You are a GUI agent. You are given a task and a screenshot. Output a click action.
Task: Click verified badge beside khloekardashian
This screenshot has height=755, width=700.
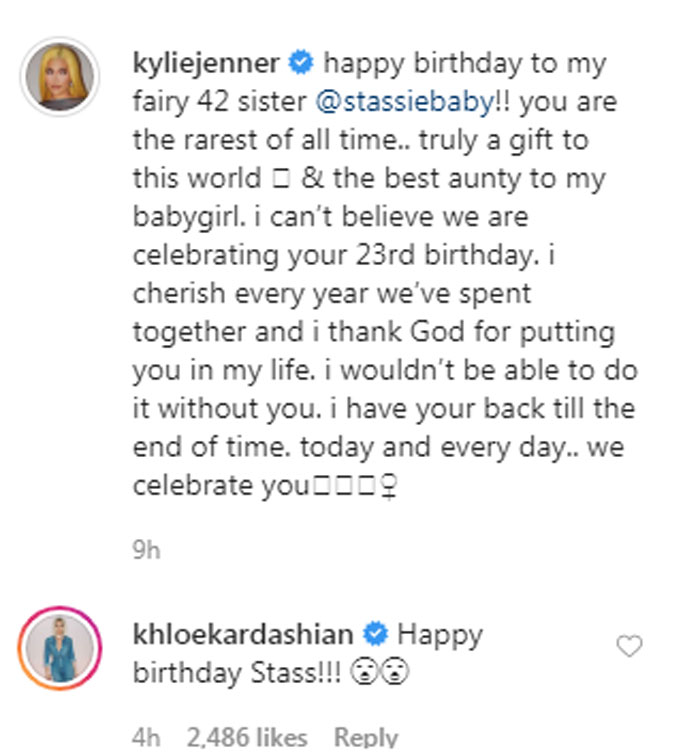(373, 634)
